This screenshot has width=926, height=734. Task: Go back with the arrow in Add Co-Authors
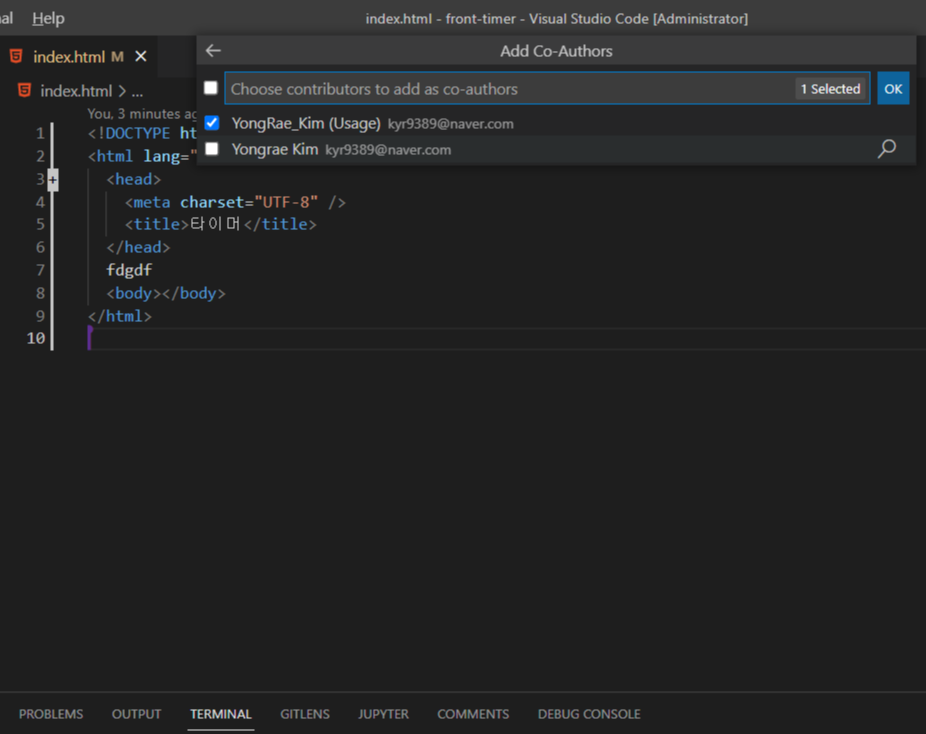[213, 51]
